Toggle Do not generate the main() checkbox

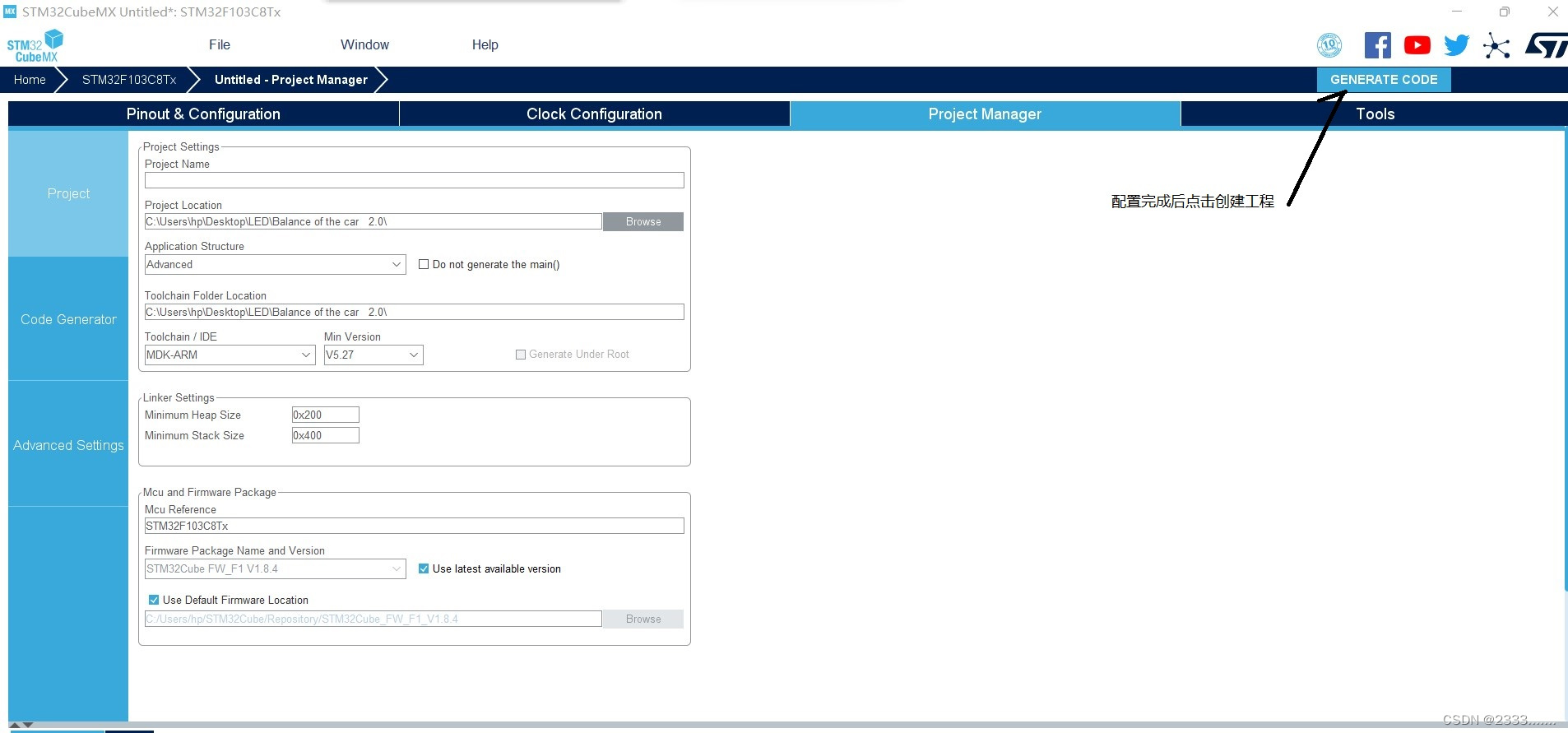424,264
